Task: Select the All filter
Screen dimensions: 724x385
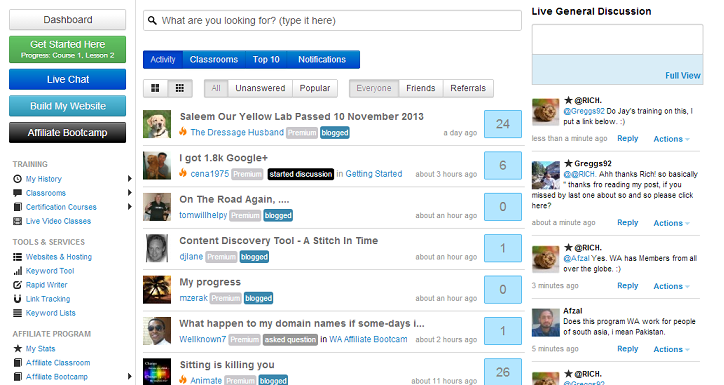Action: point(216,88)
